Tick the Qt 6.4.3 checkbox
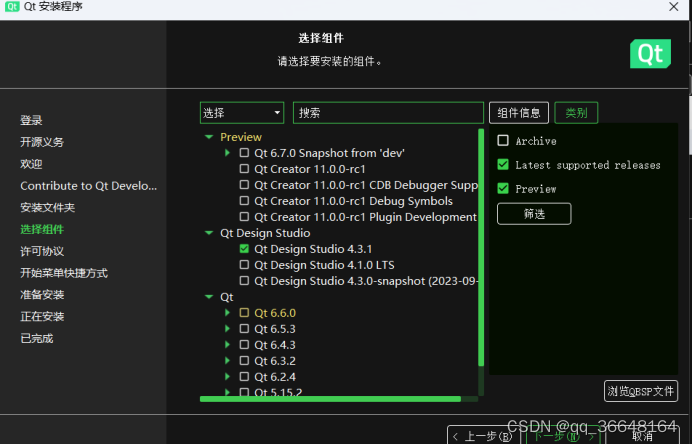This screenshot has height=445, width=693. pyautogui.click(x=244, y=345)
